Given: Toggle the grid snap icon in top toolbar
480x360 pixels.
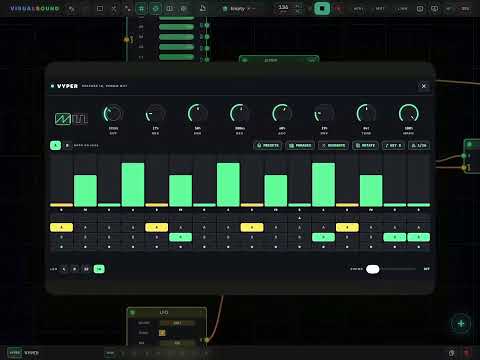Looking at the screenshot, I should tap(141, 9).
